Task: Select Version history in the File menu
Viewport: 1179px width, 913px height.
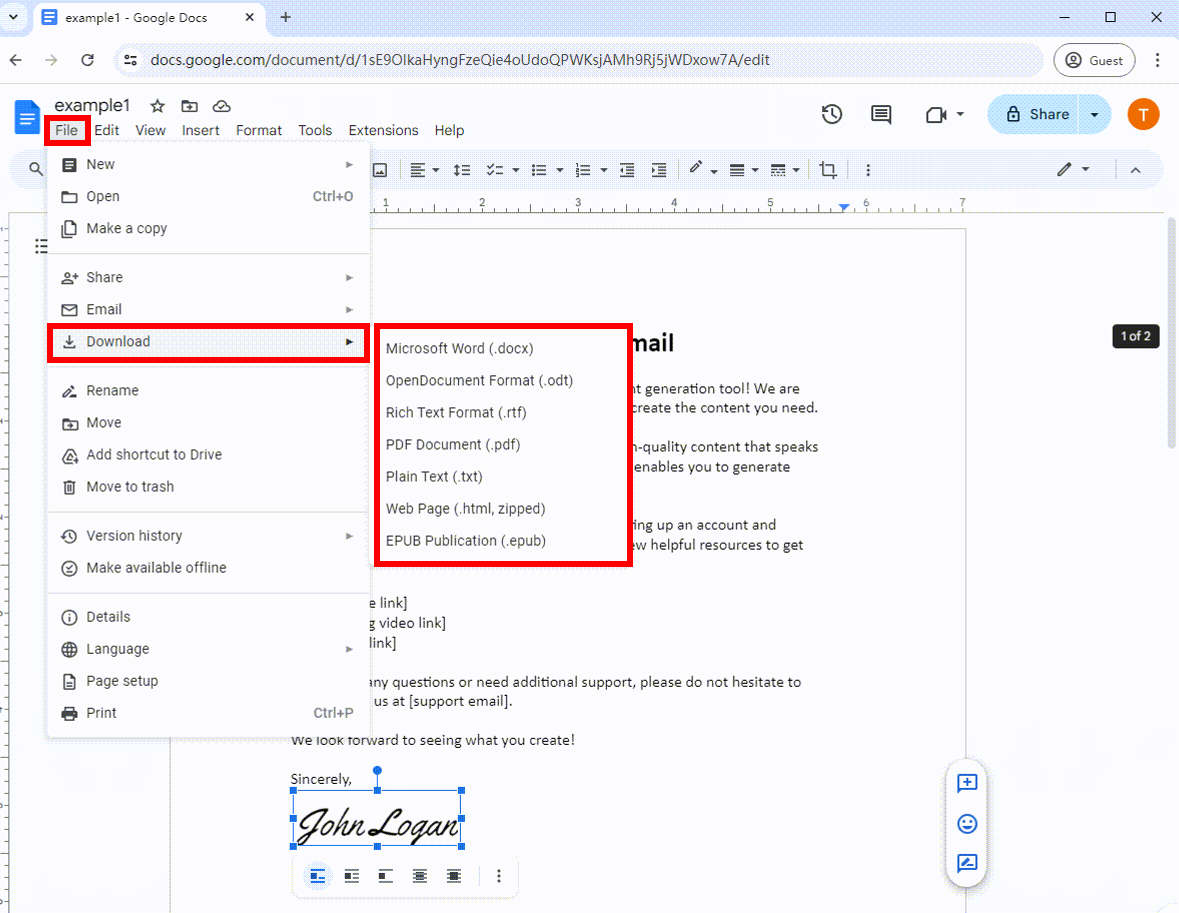Action: [208, 535]
